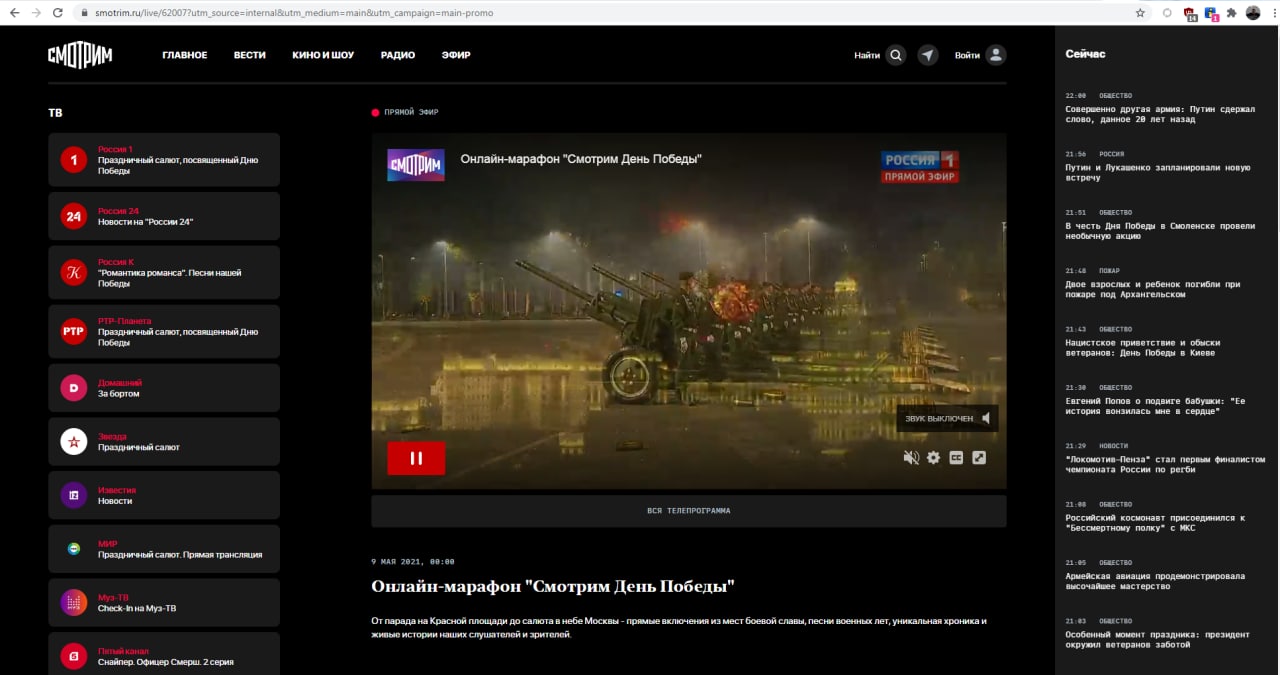Open Chrome extensions puzzle icon
The width and height of the screenshot is (1280, 675).
click(1232, 13)
